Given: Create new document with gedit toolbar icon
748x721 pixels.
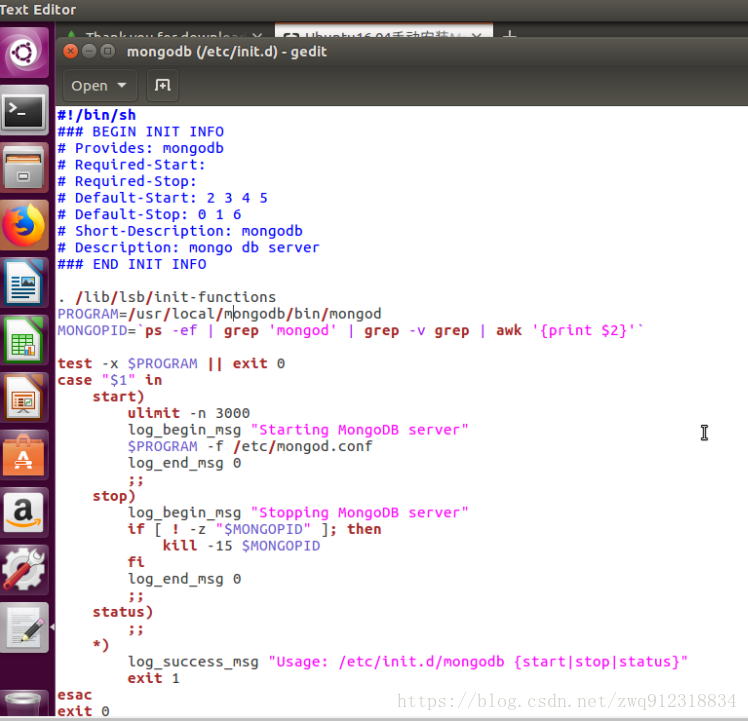Looking at the screenshot, I should pos(160,86).
